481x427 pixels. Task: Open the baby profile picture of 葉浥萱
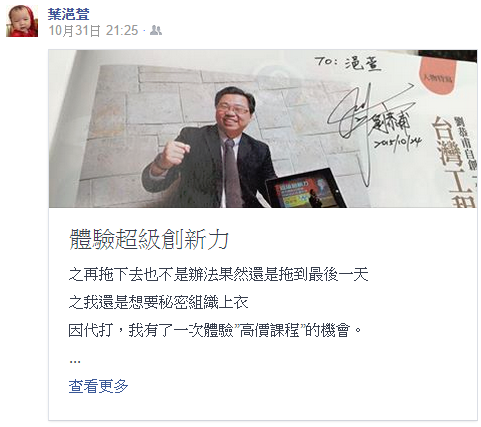point(22,21)
